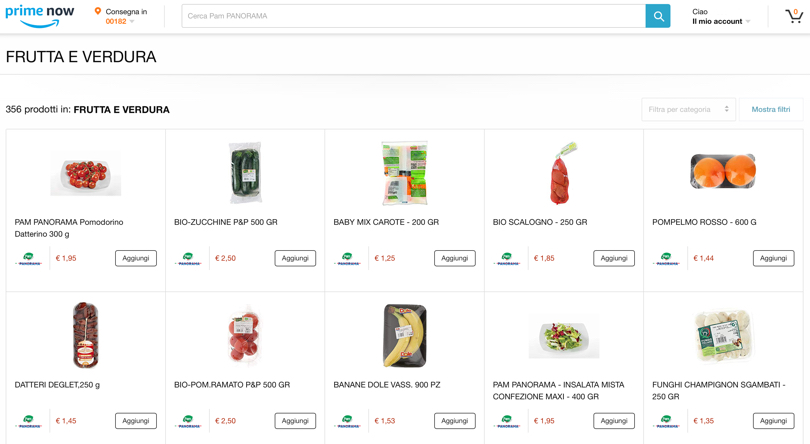Click Panorama logo under Pompelmo Rosso
The image size is (810, 444).
pyautogui.click(x=666, y=259)
